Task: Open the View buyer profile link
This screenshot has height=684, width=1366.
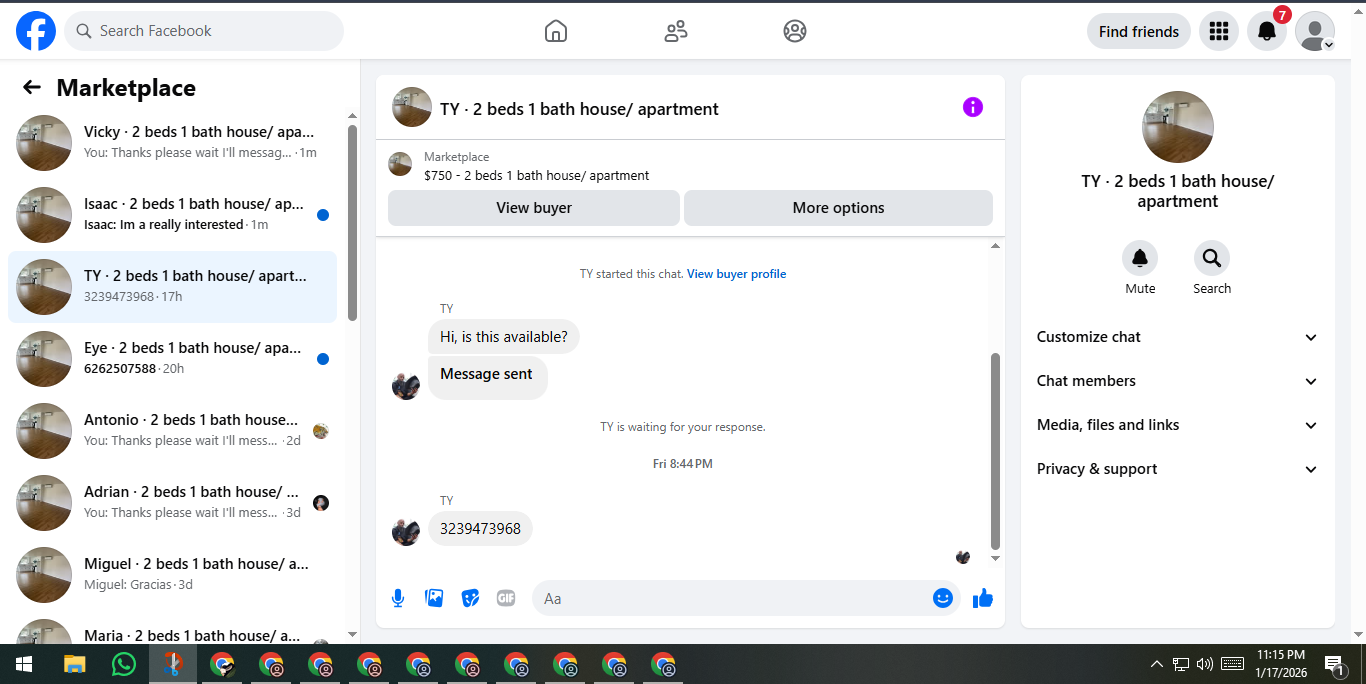Action: pos(736,274)
